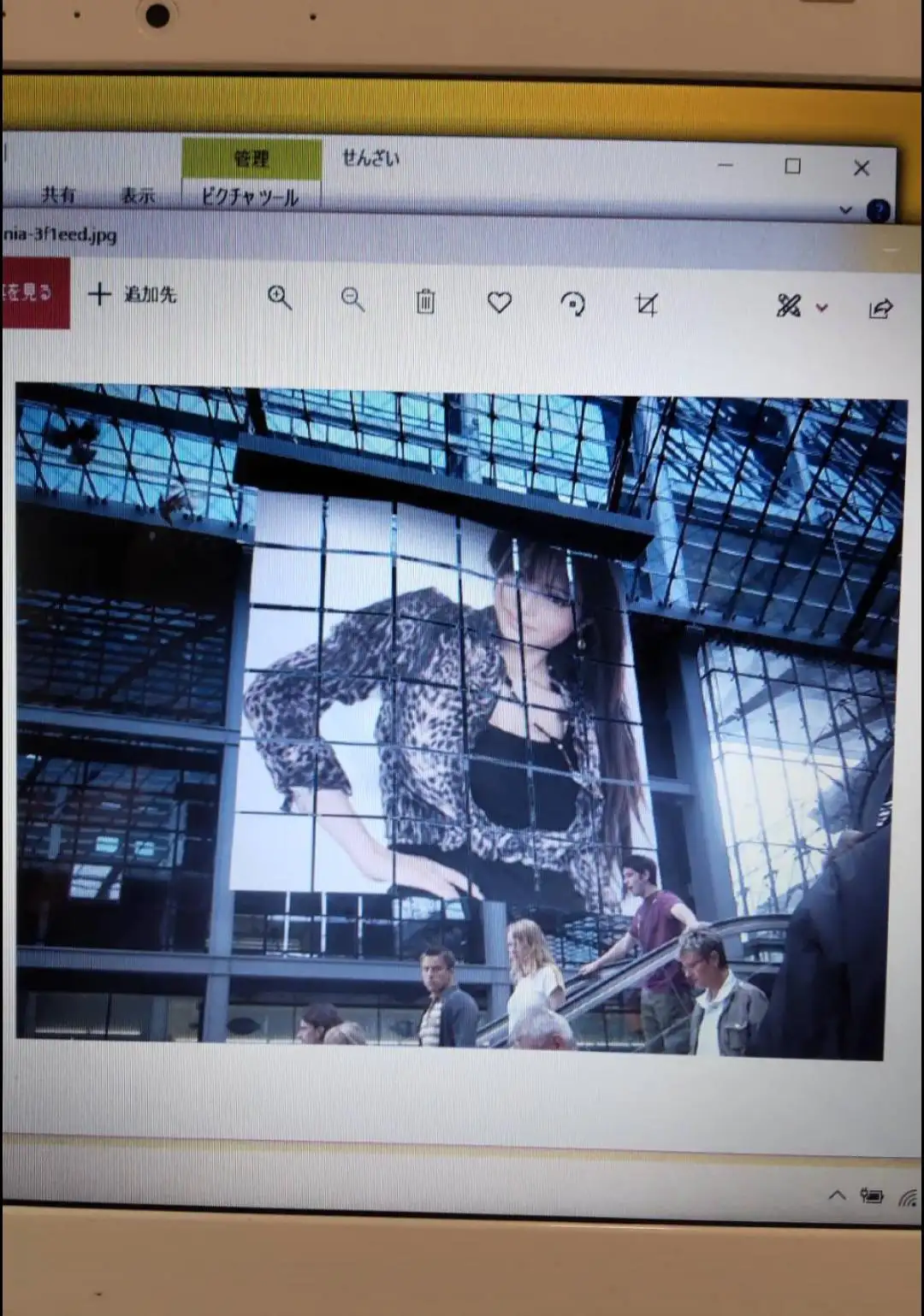Open the 管理 ribbon tab
The width and height of the screenshot is (924, 1316).
[x=252, y=158]
